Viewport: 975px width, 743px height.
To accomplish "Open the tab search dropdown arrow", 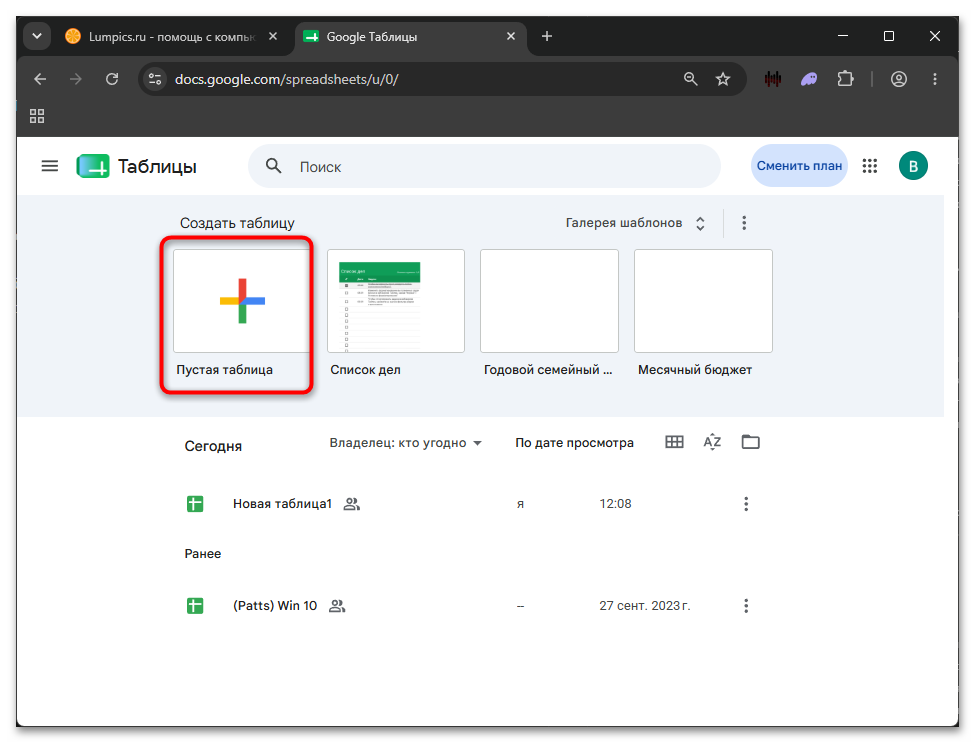I will (37, 36).
